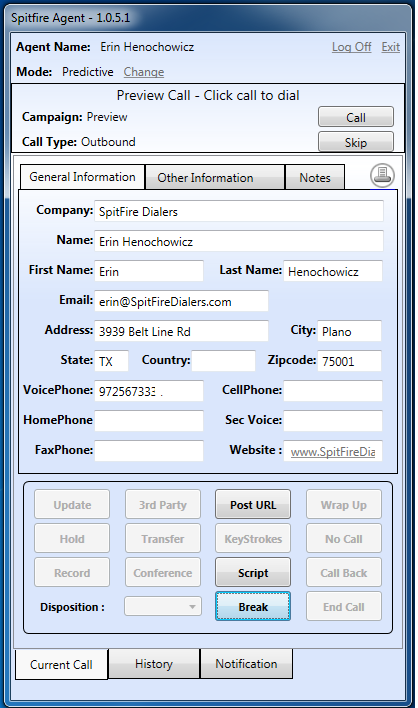Open the Notification tab
This screenshot has height=708, width=418.
246,664
